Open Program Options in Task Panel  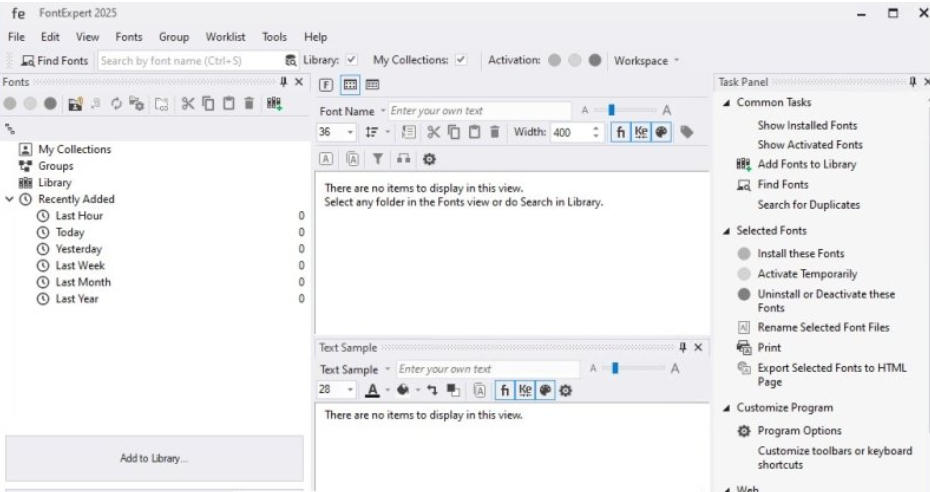click(x=800, y=431)
